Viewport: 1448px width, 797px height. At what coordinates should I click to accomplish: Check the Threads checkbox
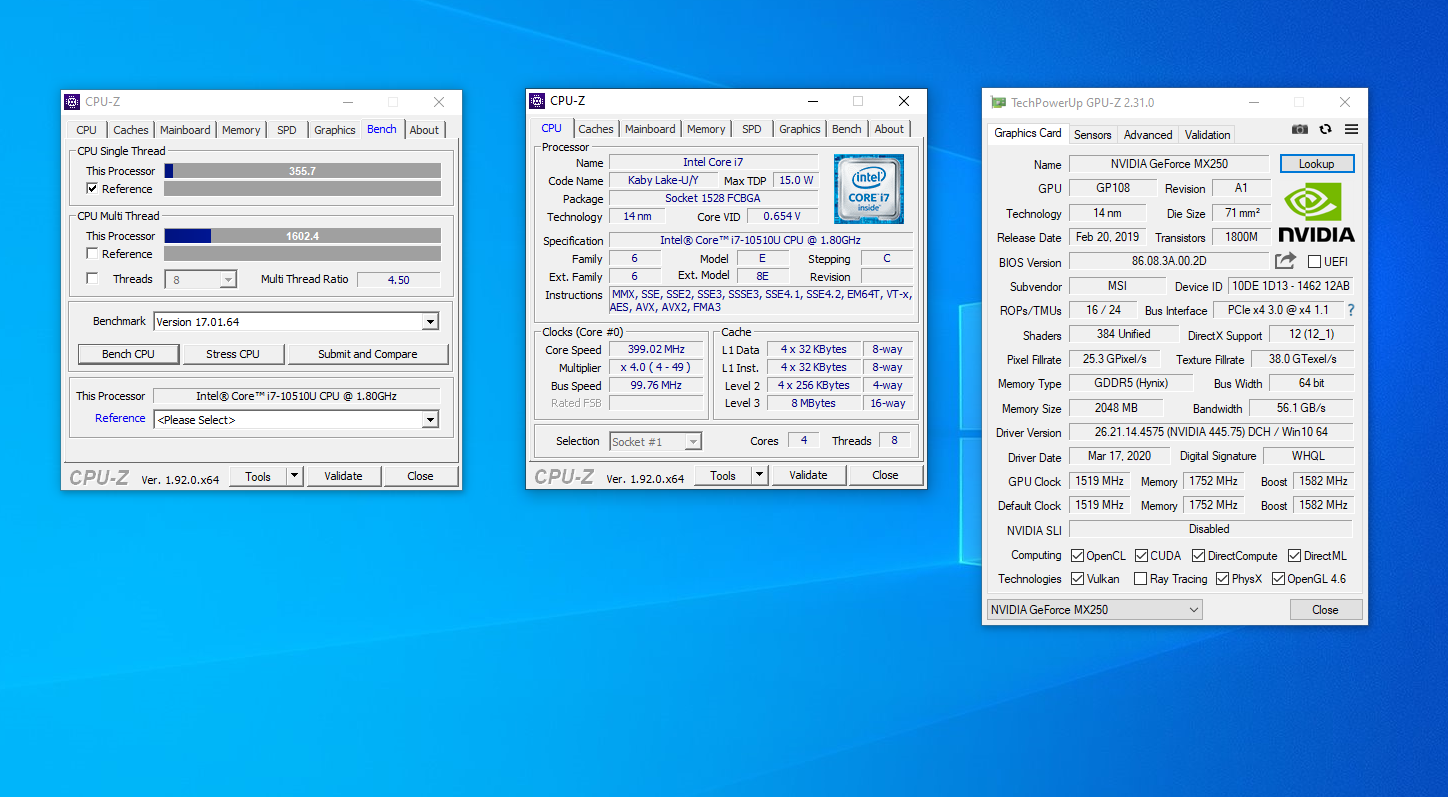pyautogui.click(x=92, y=279)
